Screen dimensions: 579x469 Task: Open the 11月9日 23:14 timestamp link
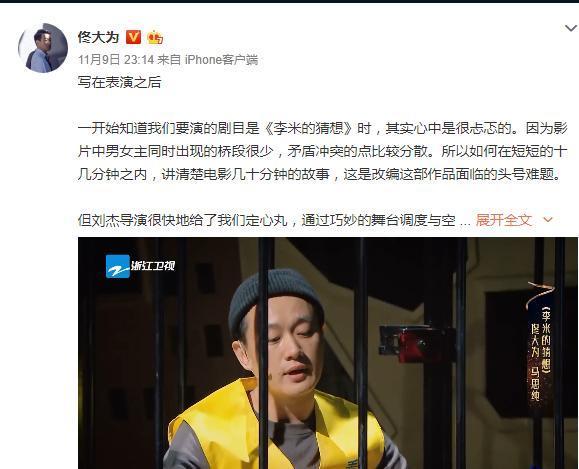[116, 59]
